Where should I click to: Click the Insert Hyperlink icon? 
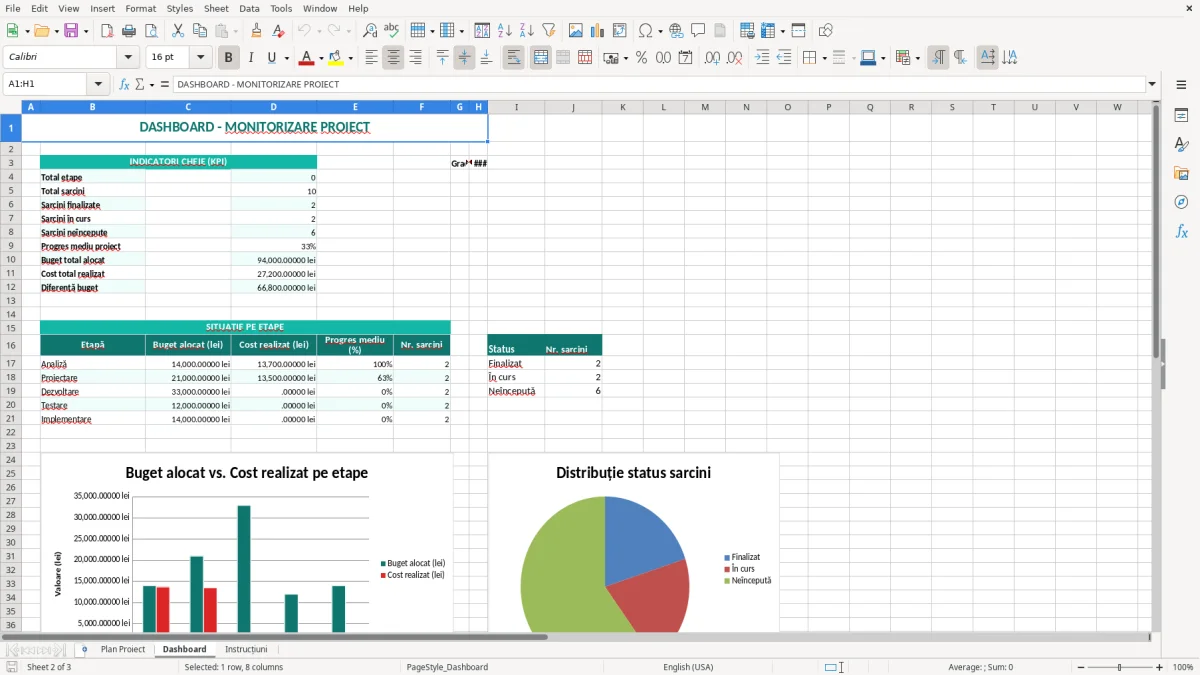676,31
